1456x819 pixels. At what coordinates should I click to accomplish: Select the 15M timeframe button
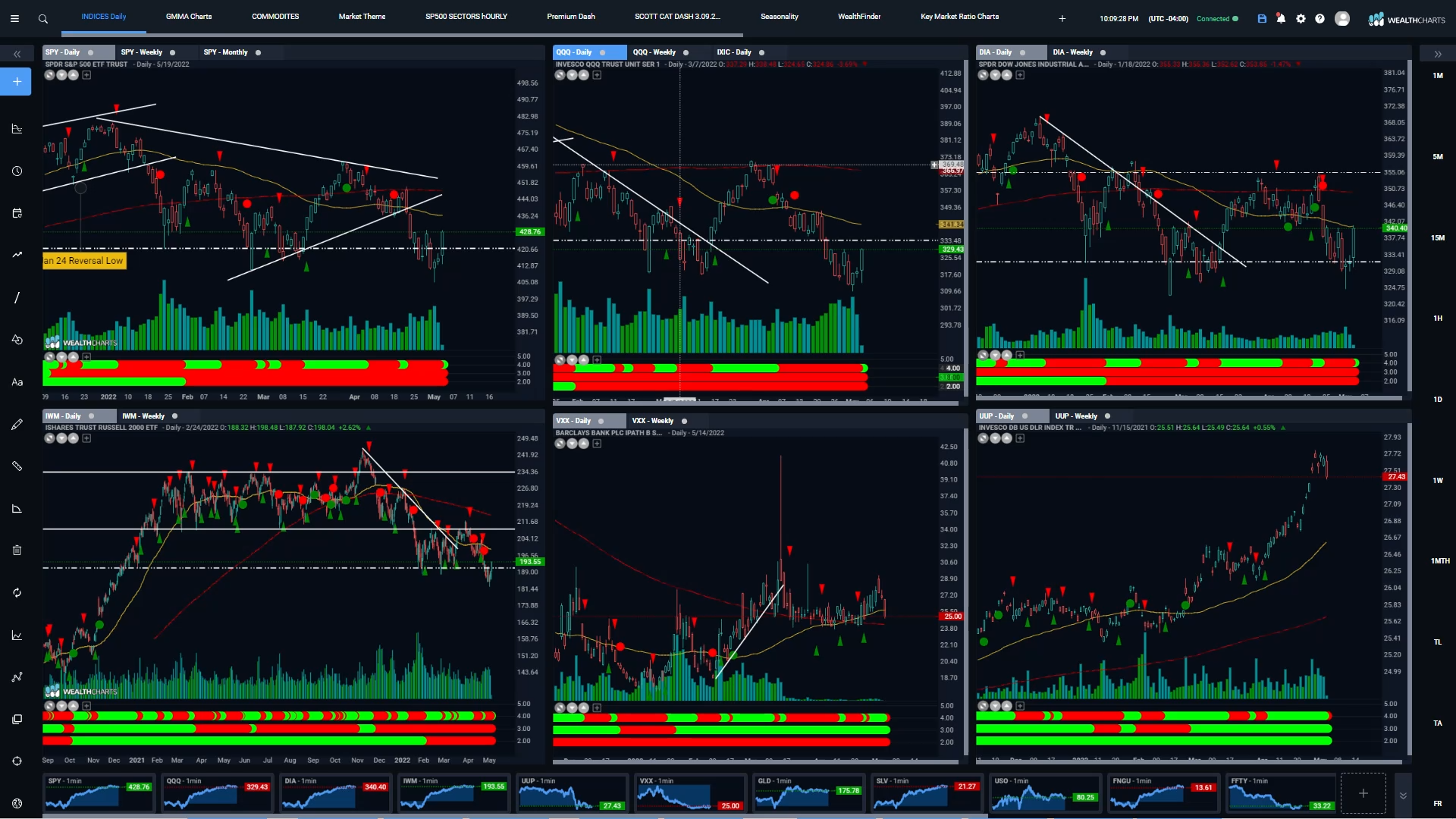(x=1438, y=238)
